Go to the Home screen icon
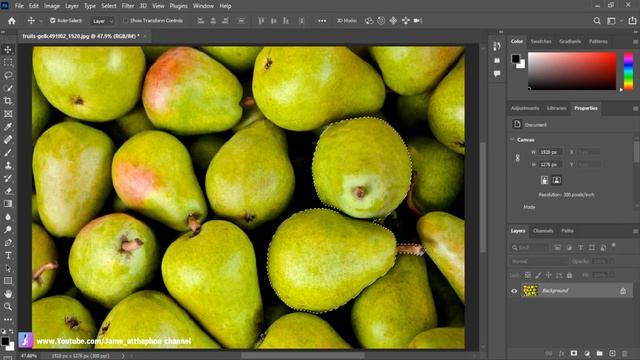Image resolution: width=640 pixels, height=360 pixels. click(x=11, y=20)
